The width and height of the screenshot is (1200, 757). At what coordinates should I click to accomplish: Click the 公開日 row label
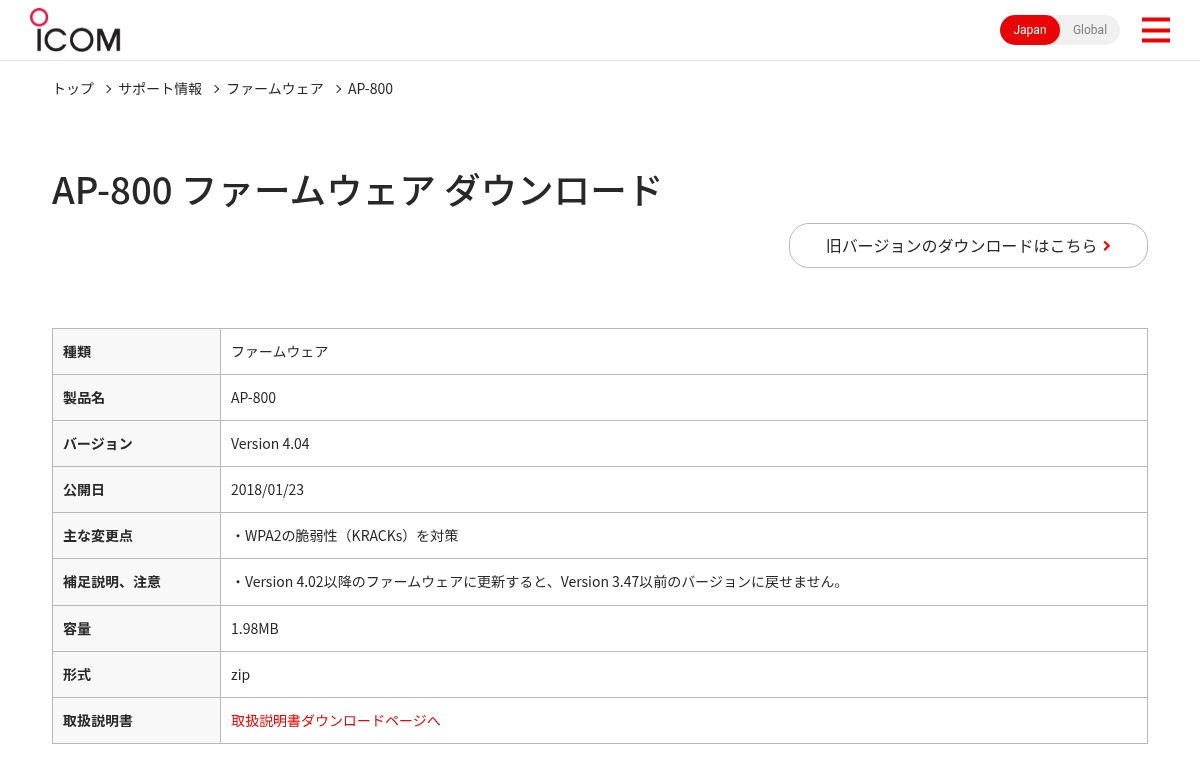click(84, 489)
